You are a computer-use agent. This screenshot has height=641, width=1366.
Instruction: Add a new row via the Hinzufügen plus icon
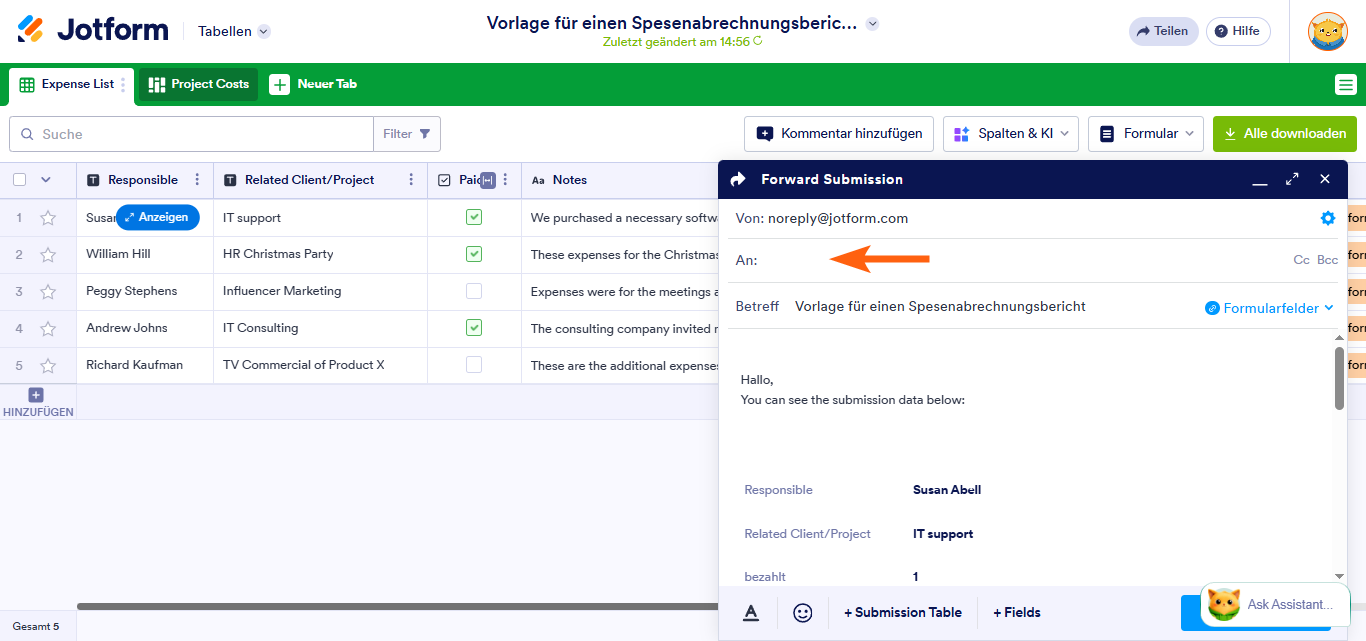coord(35,394)
